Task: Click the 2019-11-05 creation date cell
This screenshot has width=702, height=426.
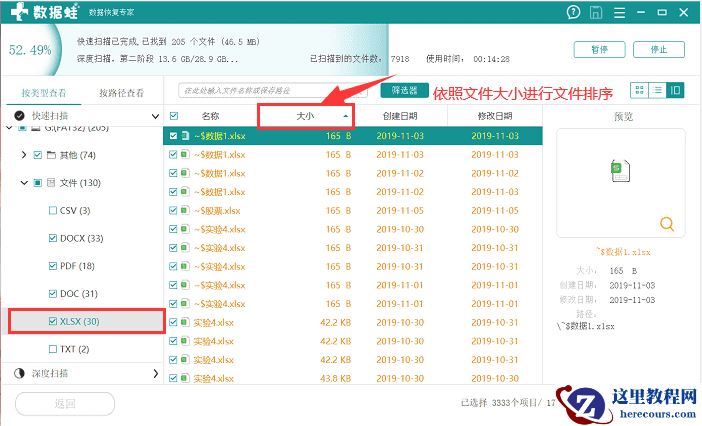Action: [400, 210]
